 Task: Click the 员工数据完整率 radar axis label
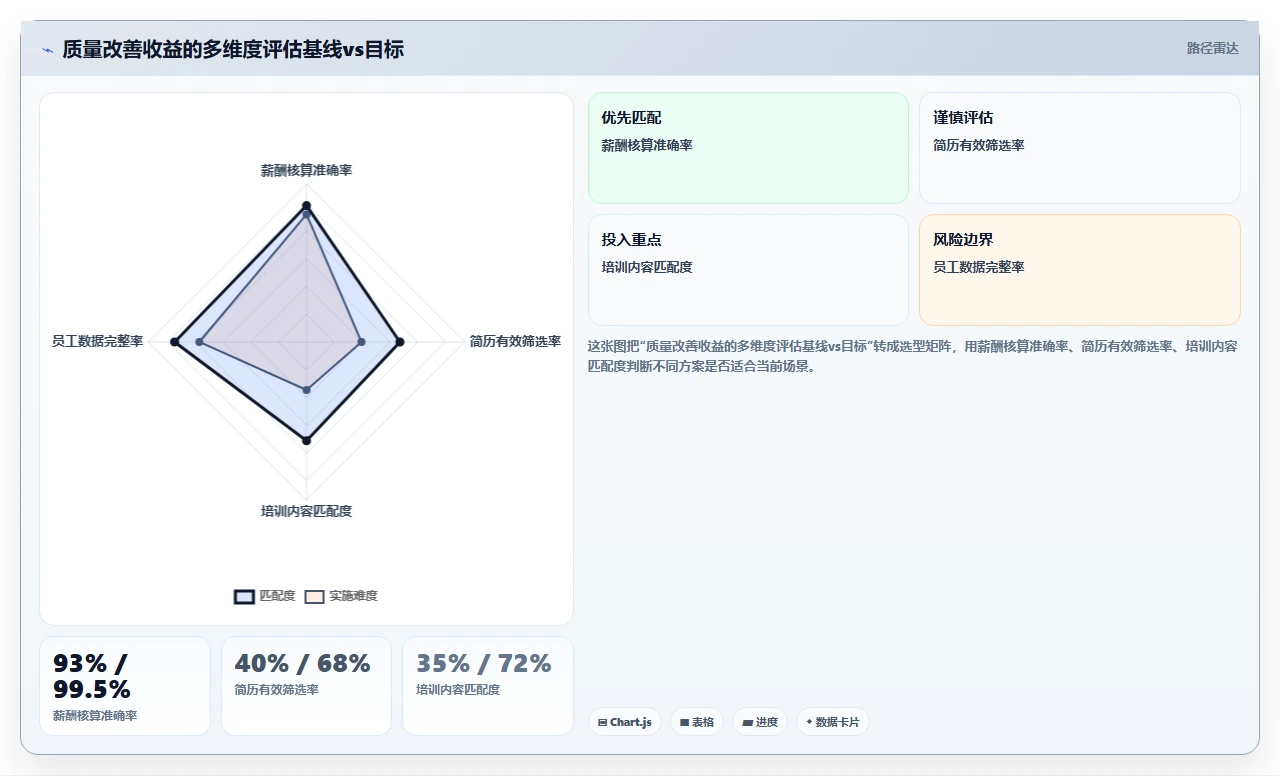98,341
